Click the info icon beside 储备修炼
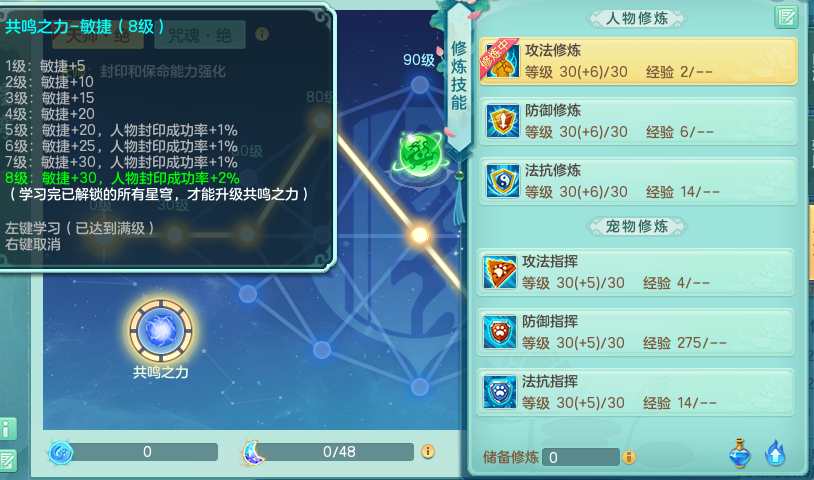 pyautogui.click(x=629, y=457)
